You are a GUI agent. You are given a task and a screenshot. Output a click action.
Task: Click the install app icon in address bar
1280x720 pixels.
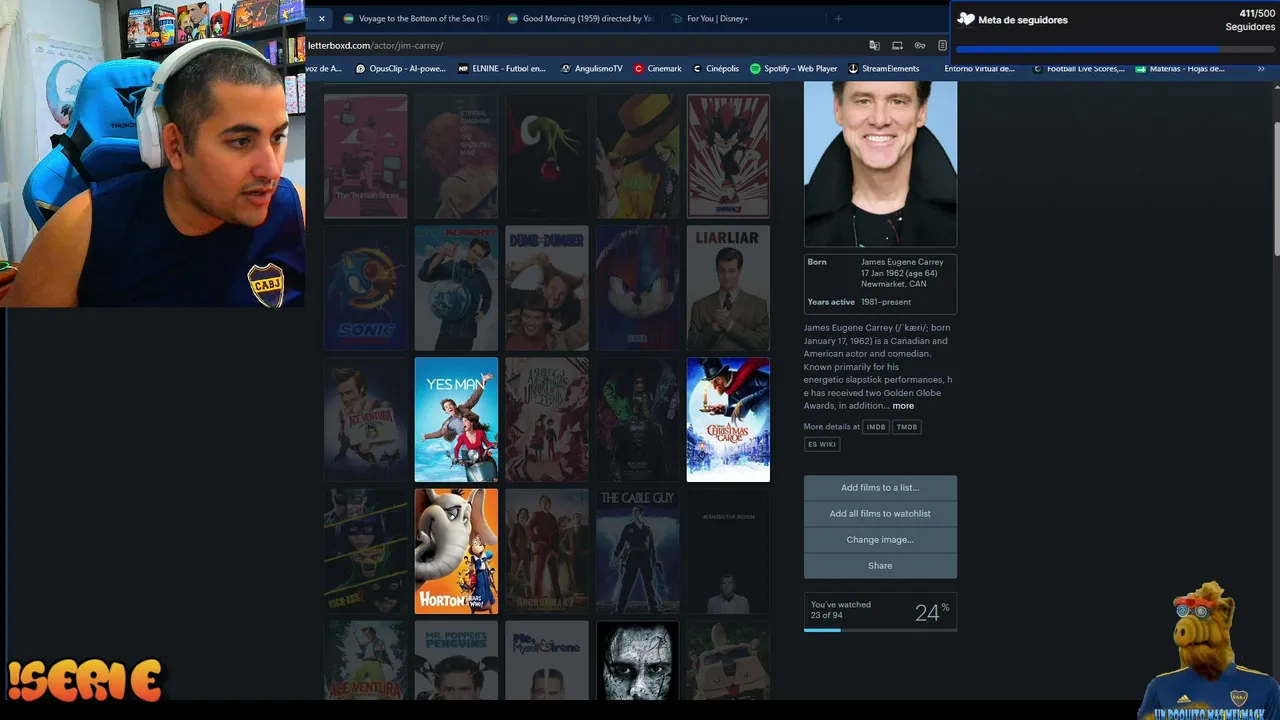tap(897, 45)
